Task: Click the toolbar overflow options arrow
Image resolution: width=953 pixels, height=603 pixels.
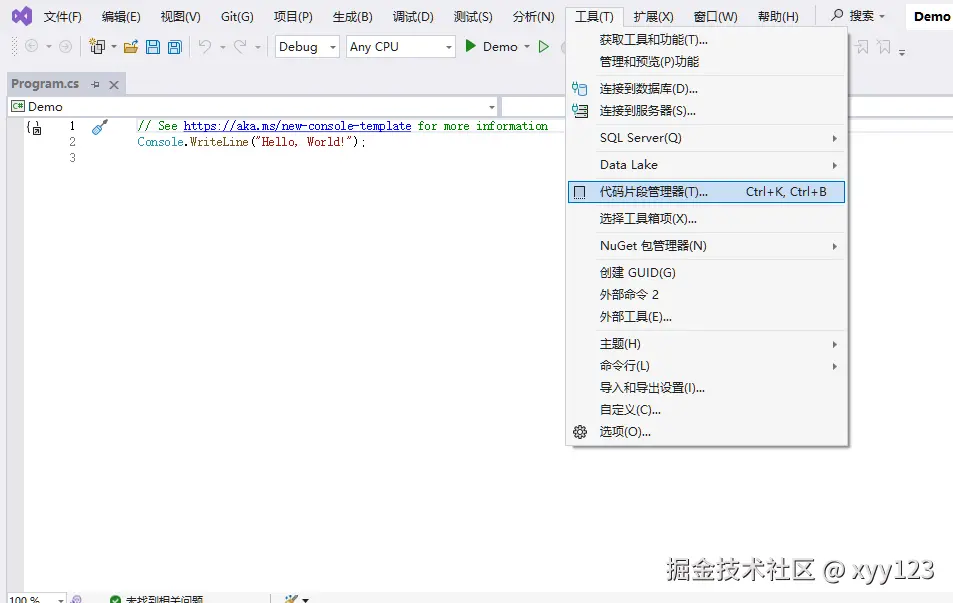Action: coord(902,52)
